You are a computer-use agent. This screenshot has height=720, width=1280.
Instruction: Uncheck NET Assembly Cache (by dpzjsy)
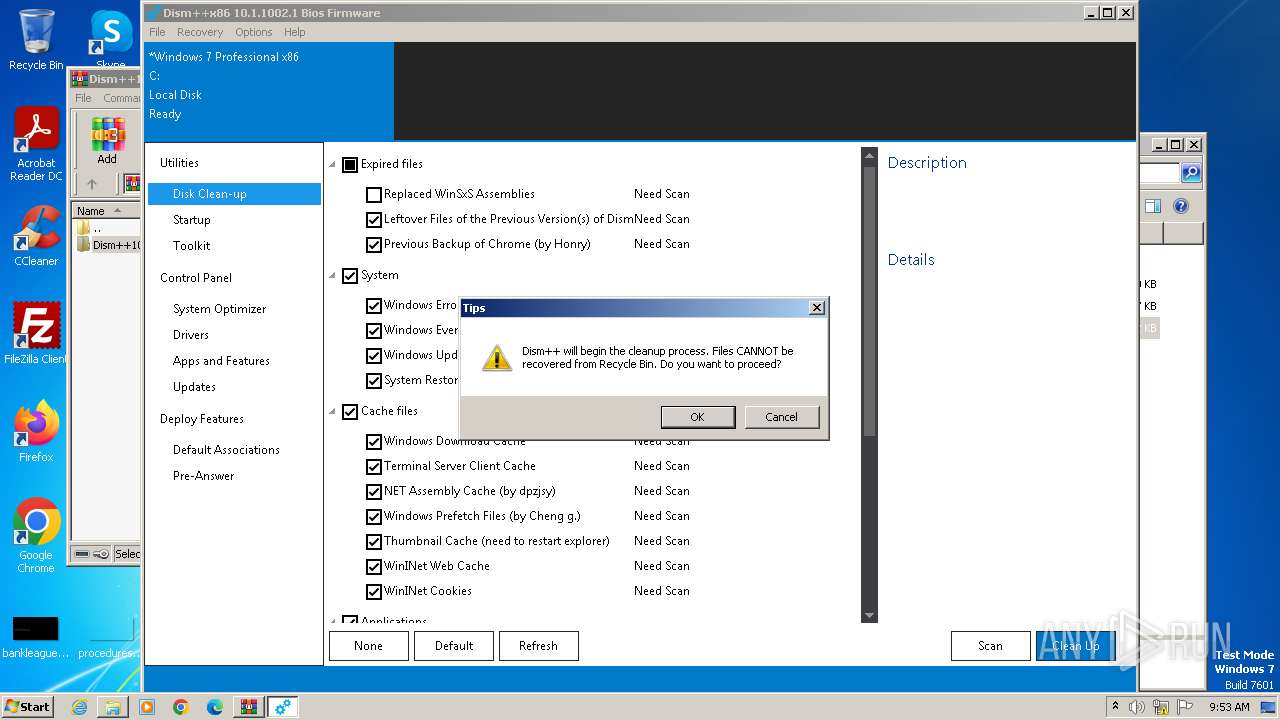click(374, 492)
